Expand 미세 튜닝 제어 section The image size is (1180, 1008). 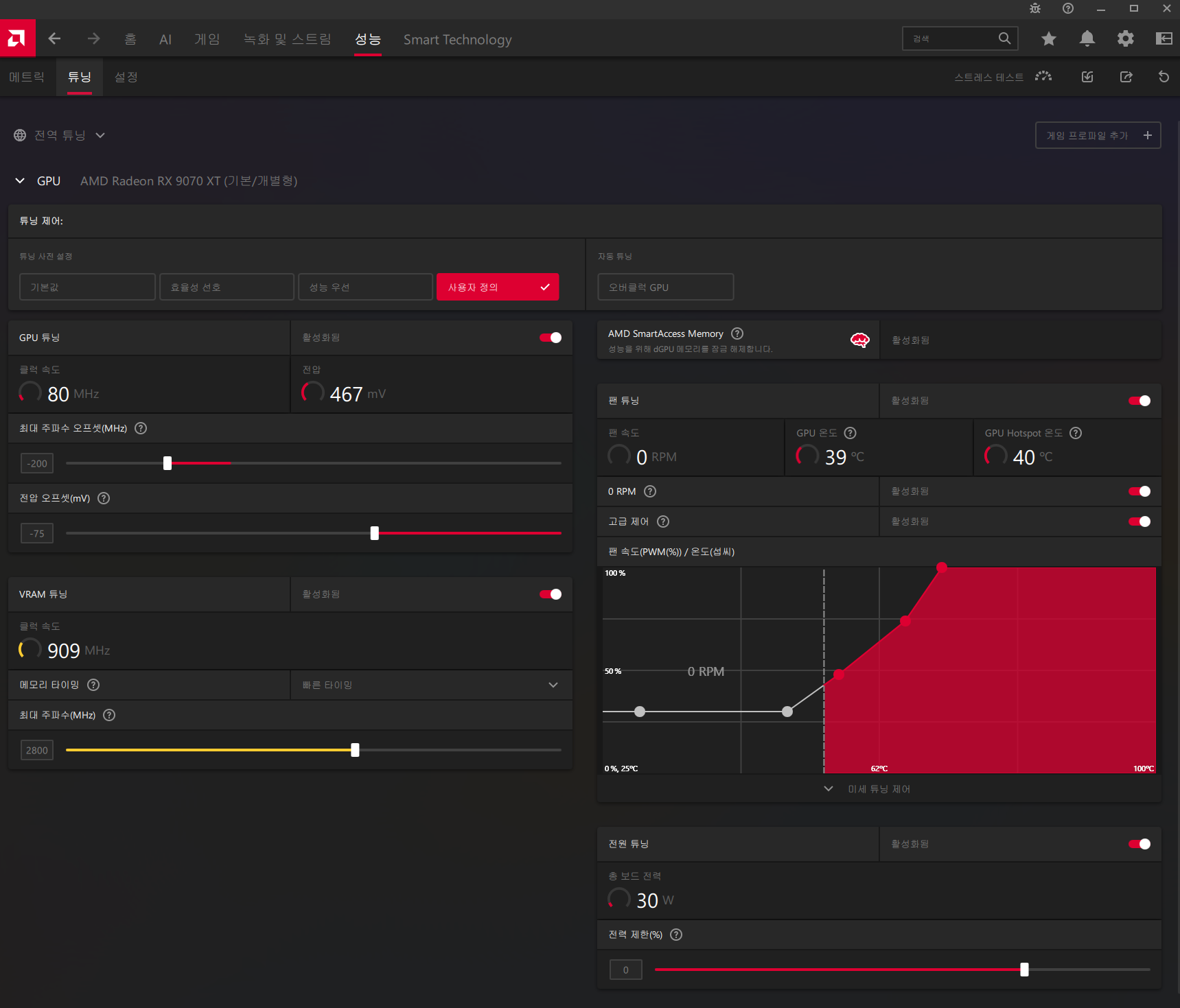click(869, 789)
